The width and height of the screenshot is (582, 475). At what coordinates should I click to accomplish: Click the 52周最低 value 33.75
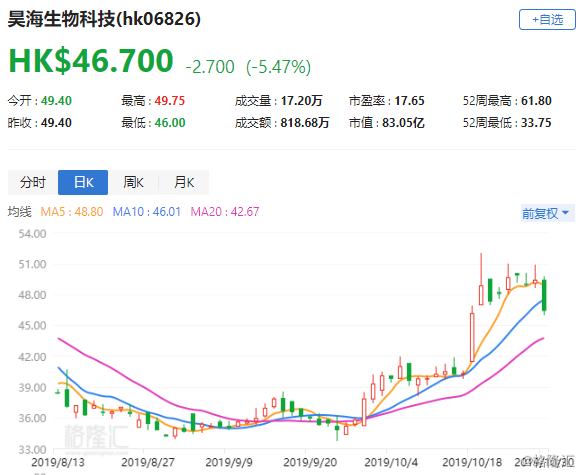(536, 122)
